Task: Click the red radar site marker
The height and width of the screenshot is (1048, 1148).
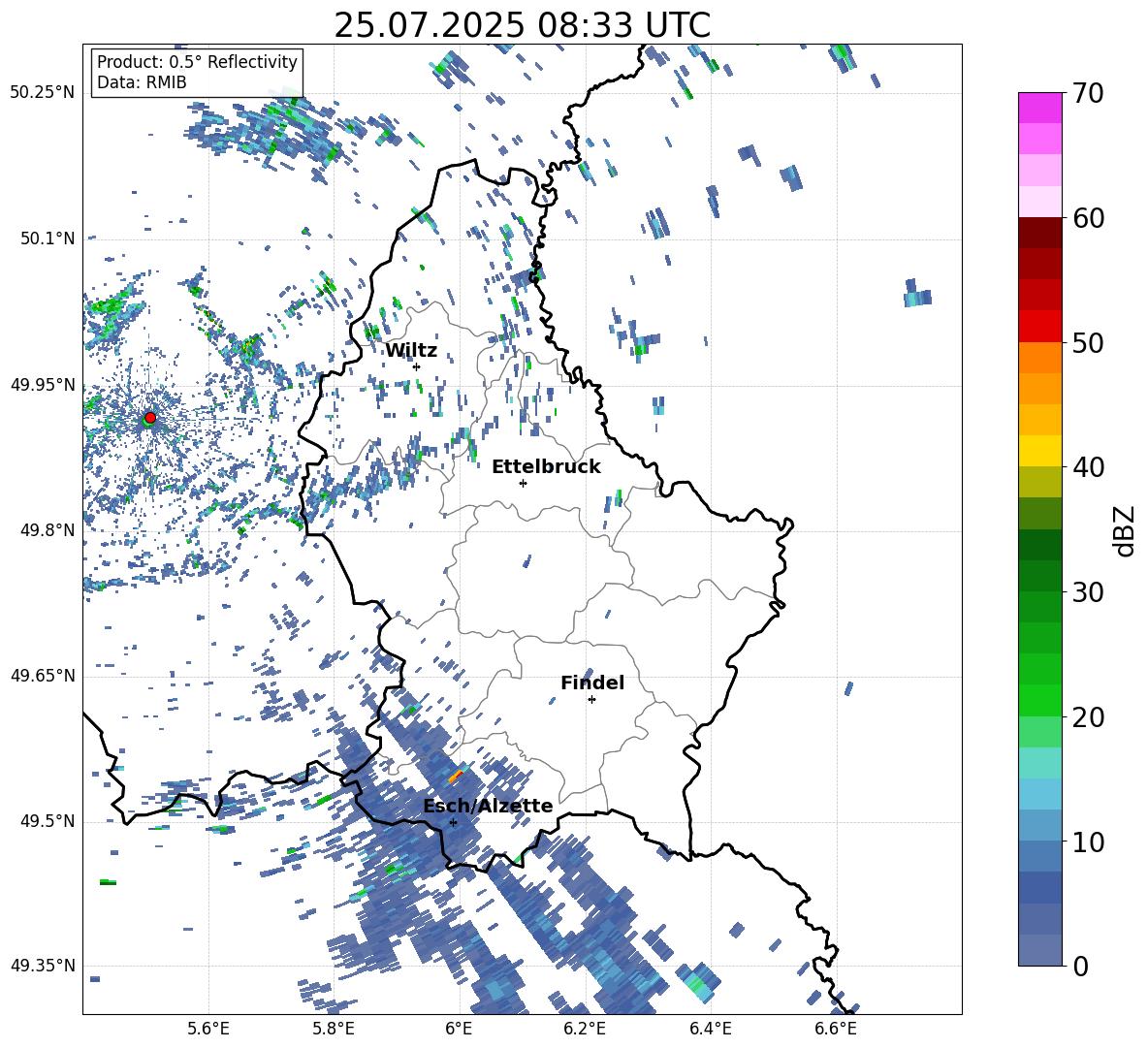Action: point(150,417)
